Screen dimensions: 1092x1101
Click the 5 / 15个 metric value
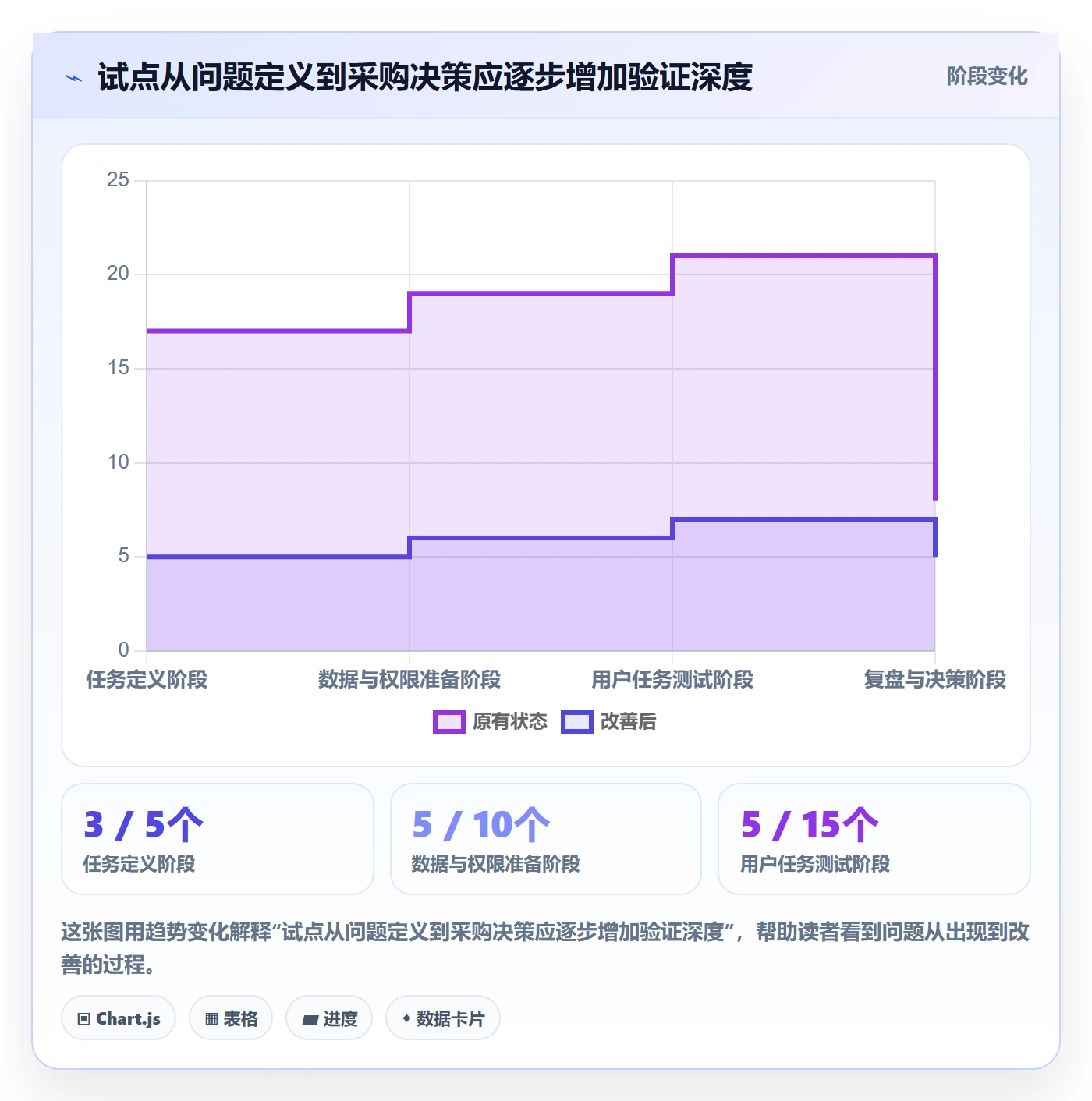(x=810, y=825)
